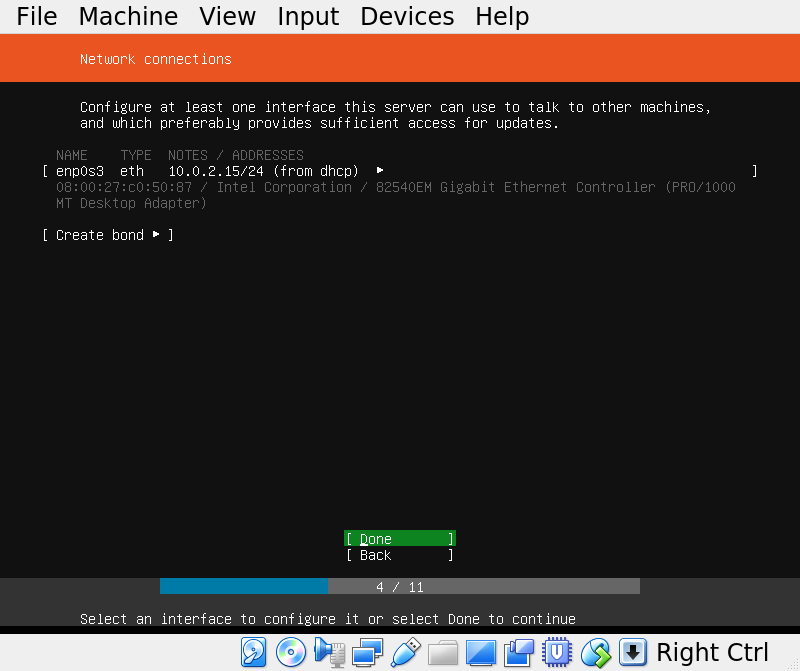Click the recording status indicator icon
800x671 pixels.
click(519, 653)
